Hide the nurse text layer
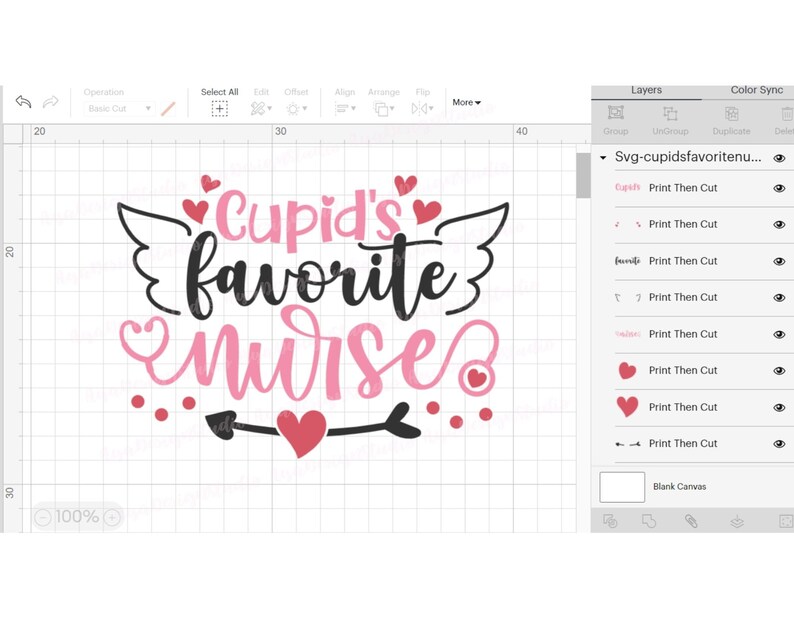The width and height of the screenshot is (794, 643). click(779, 335)
